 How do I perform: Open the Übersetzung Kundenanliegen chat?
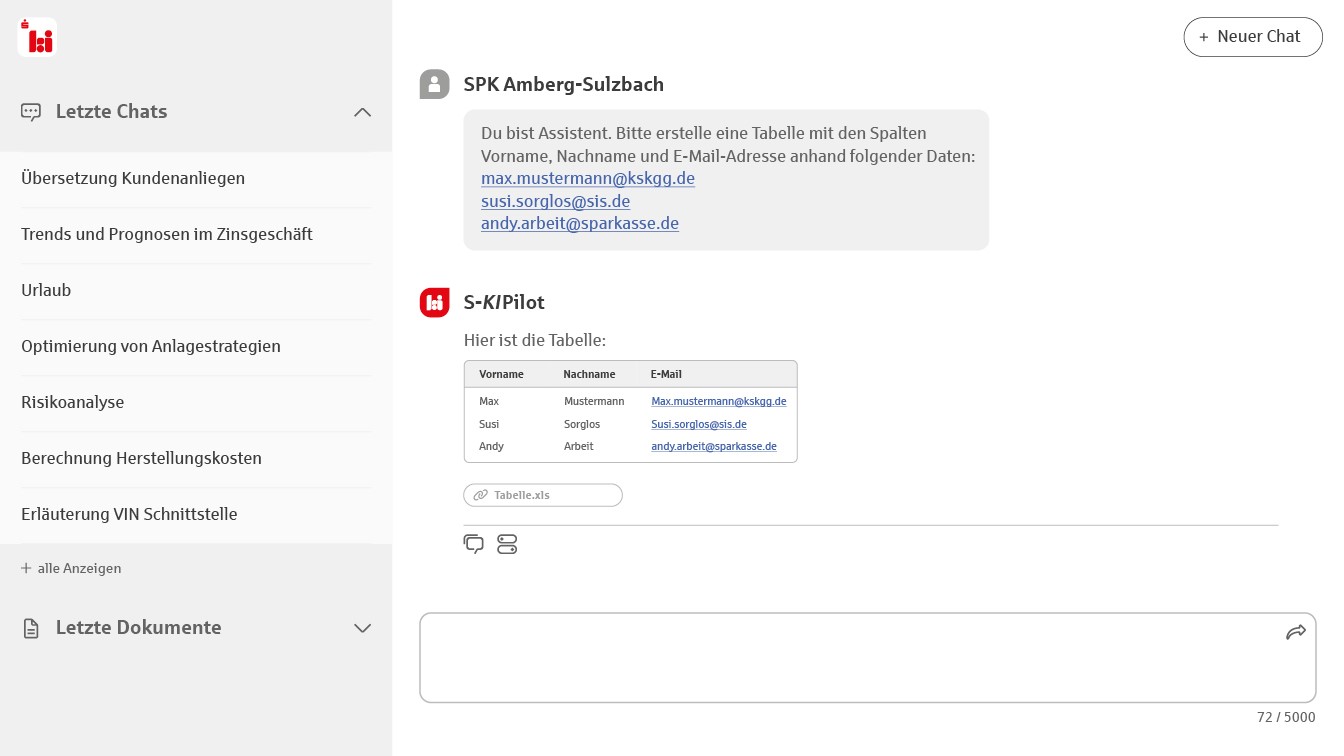tap(133, 178)
